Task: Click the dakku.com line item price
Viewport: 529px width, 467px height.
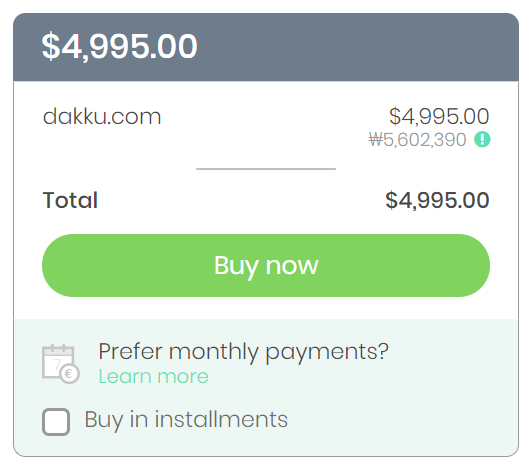Action: click(439, 116)
